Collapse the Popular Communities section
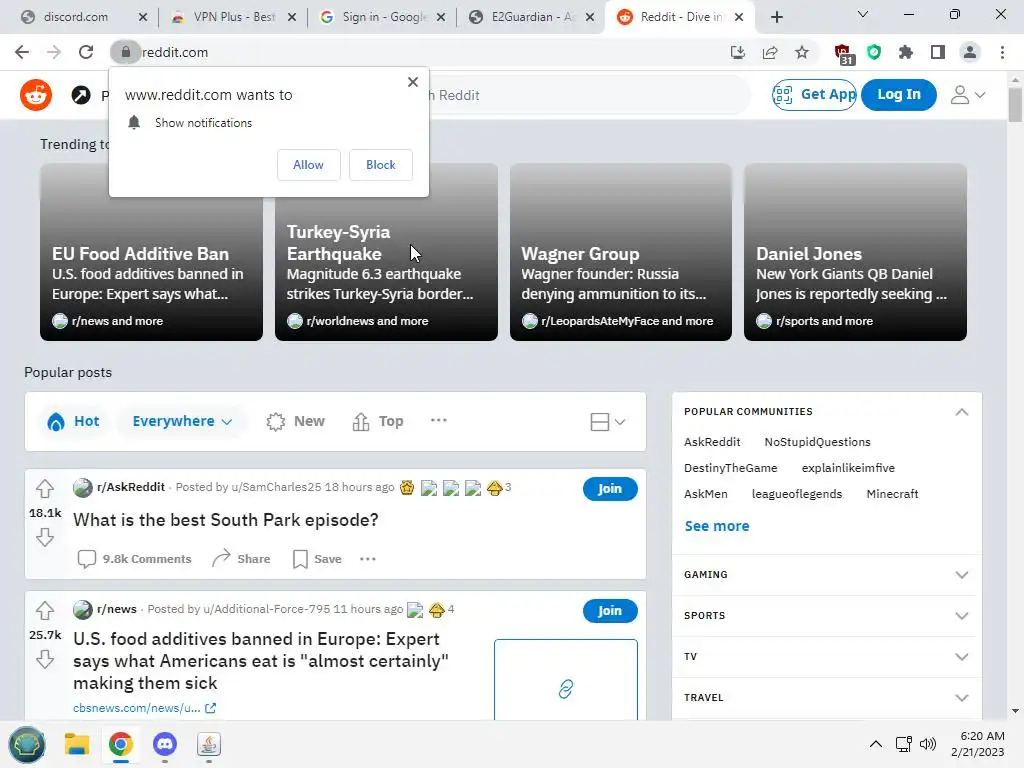 tap(962, 412)
